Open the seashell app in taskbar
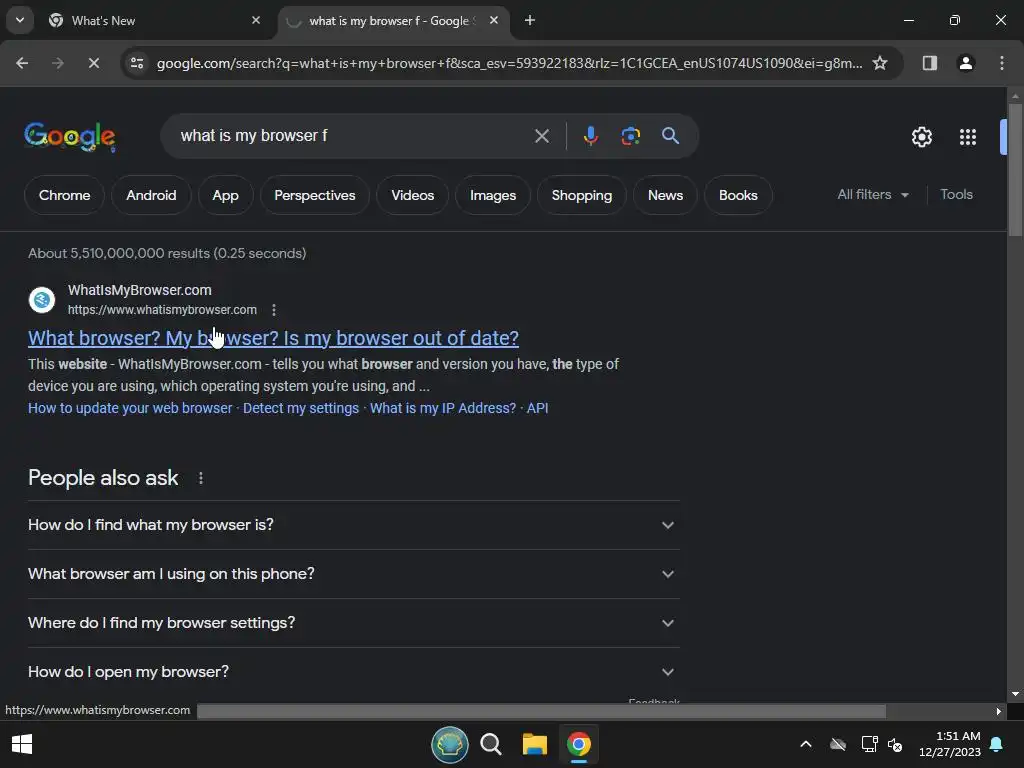Image resolution: width=1024 pixels, height=768 pixels. (449, 744)
